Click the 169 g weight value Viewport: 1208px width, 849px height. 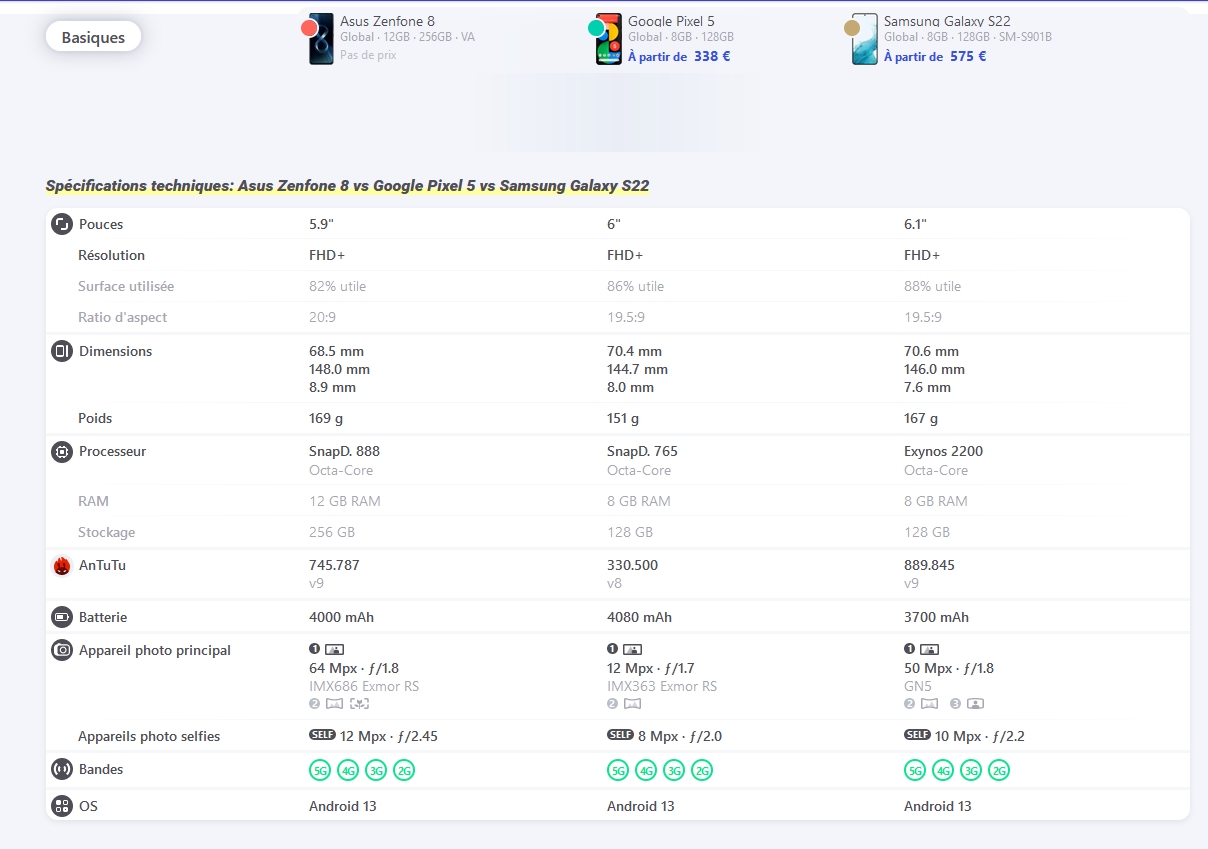[326, 418]
